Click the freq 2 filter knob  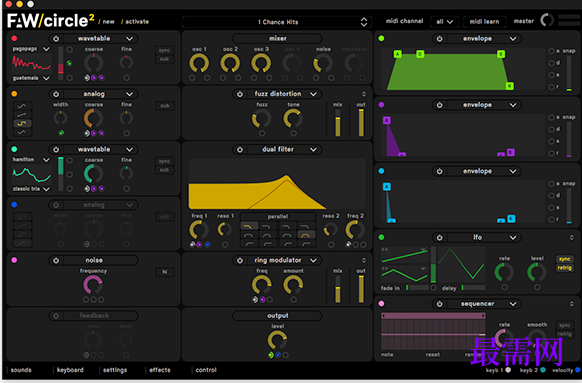coord(355,230)
